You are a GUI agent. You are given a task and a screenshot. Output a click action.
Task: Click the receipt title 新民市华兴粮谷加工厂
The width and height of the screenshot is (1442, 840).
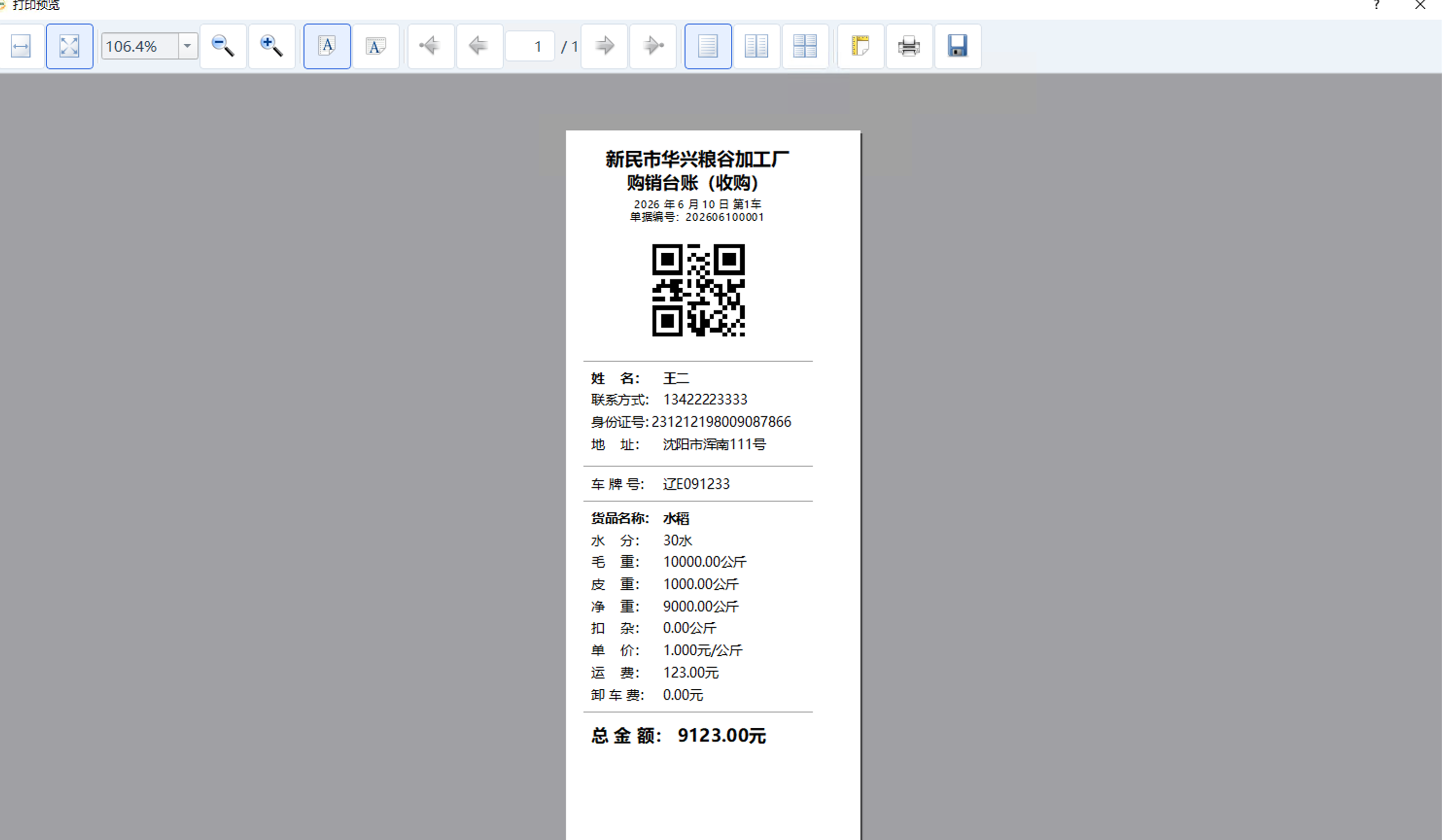pyautogui.click(x=698, y=159)
